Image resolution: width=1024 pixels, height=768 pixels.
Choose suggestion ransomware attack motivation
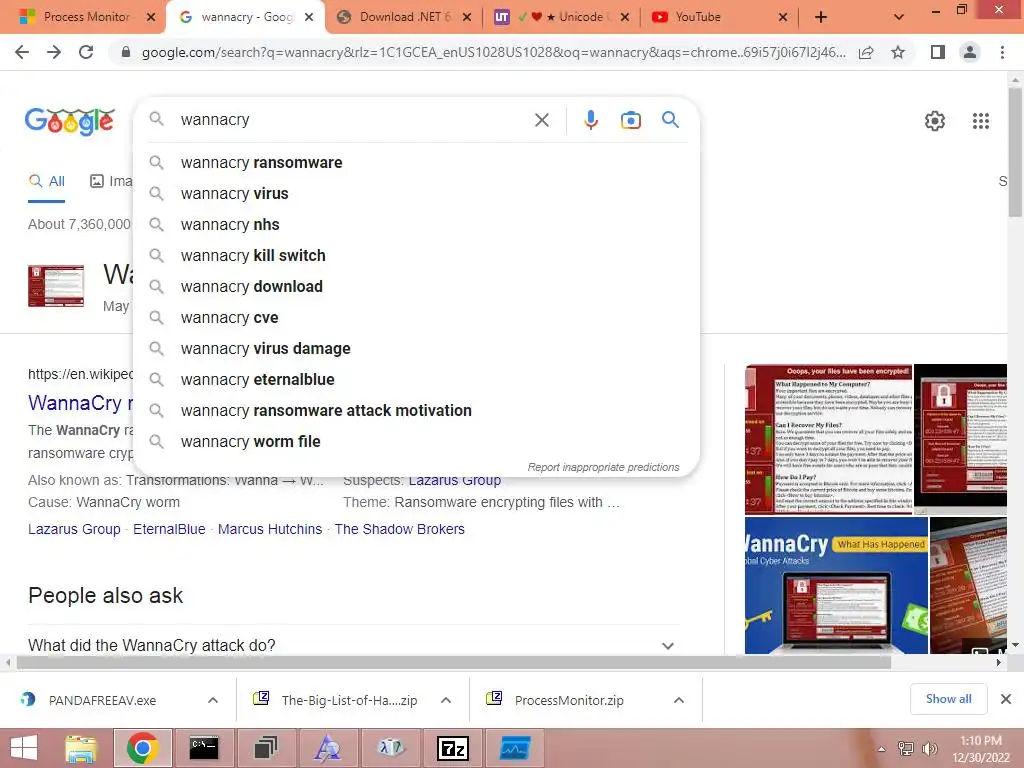coord(417,411)
